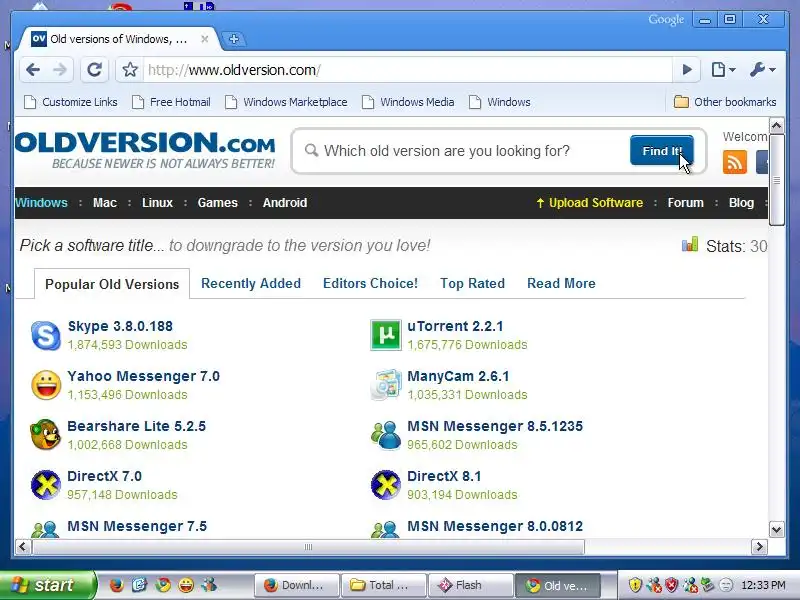Click vertical scrollbar up arrow
This screenshot has width=800, height=600.
tap(776, 126)
